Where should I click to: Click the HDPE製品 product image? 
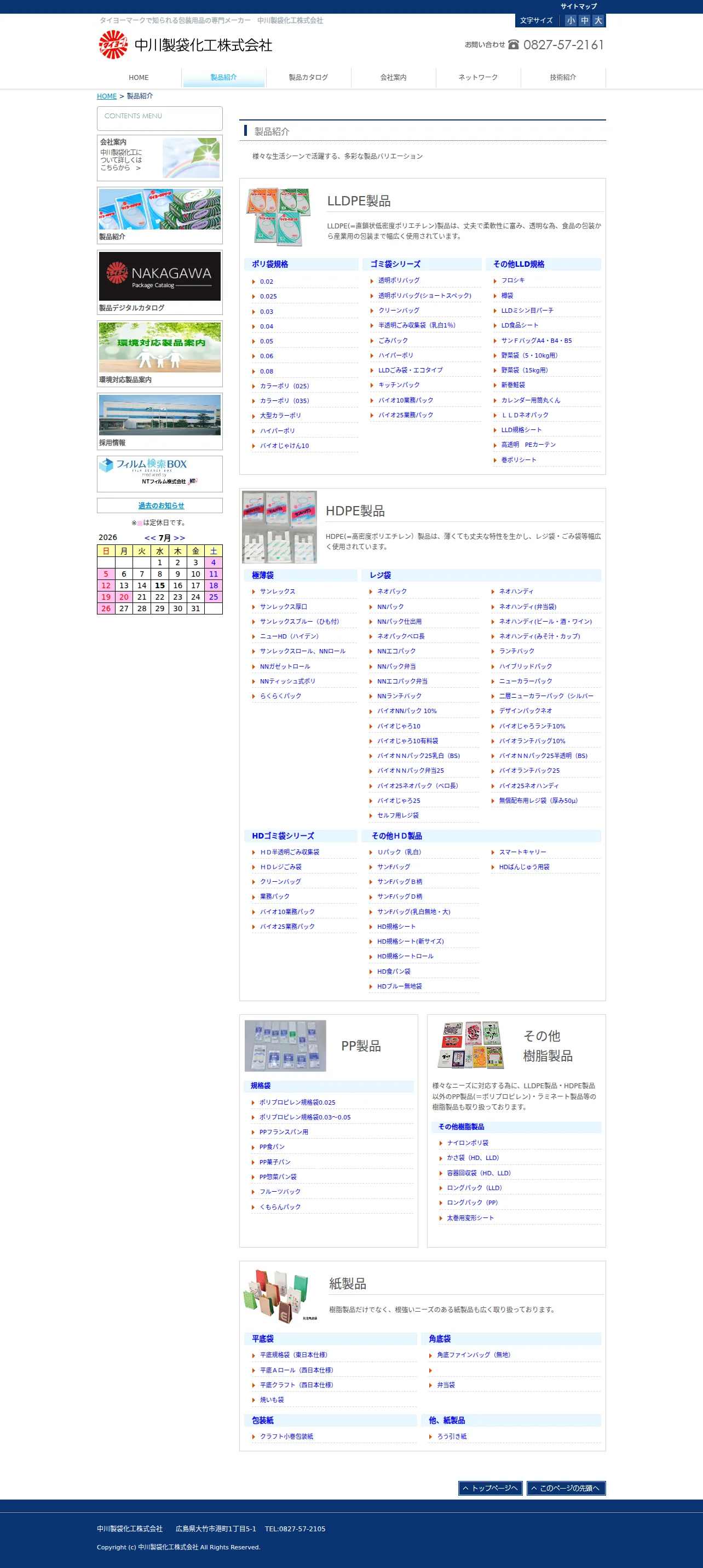point(279,526)
